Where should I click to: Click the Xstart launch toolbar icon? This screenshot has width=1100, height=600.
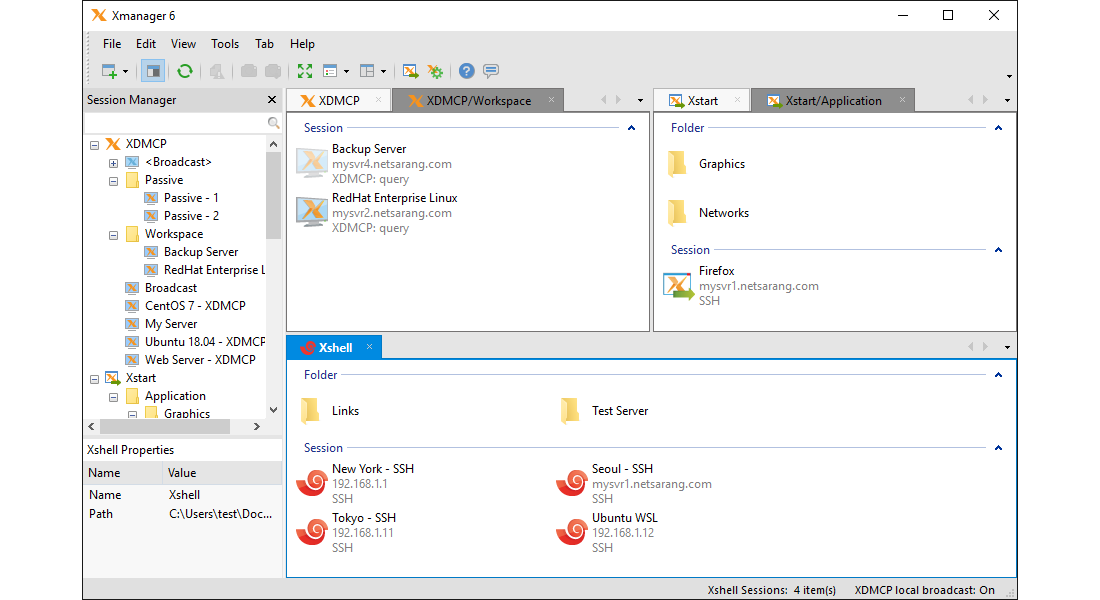[x=410, y=71]
